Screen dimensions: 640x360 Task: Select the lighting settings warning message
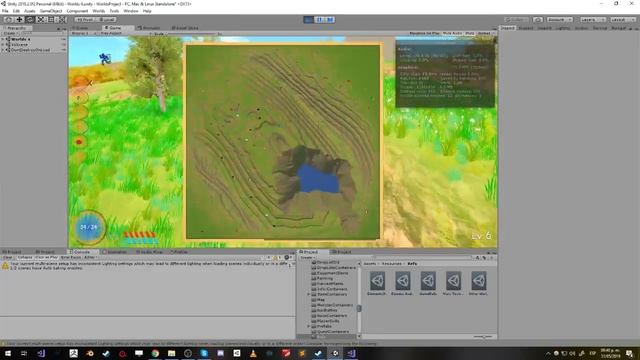148,266
